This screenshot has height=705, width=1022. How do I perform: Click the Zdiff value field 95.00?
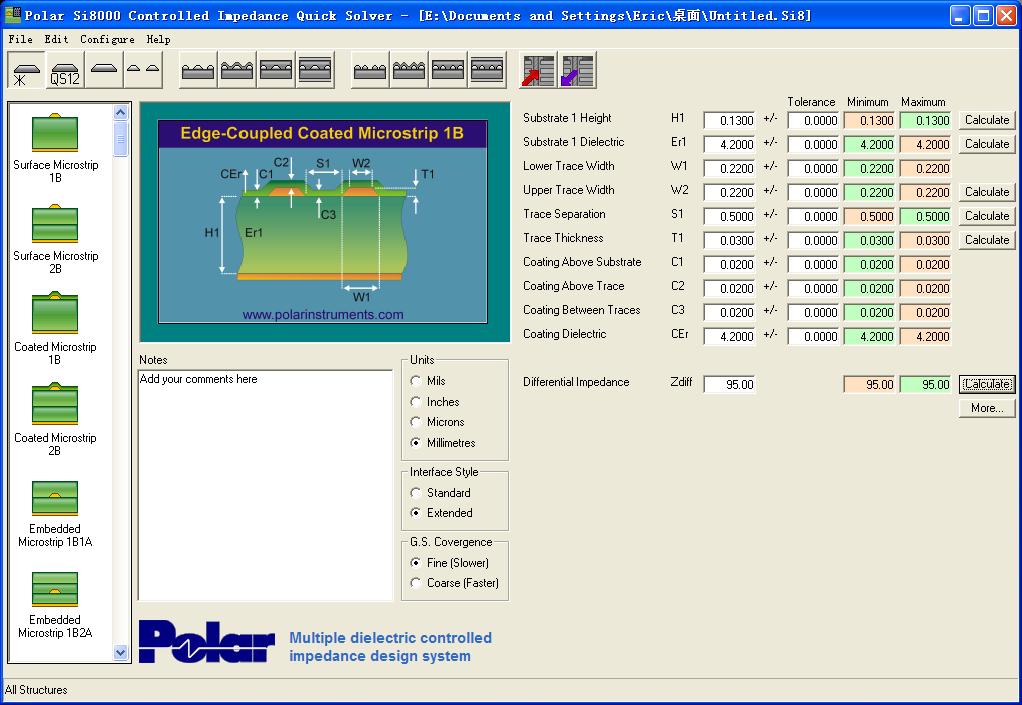point(729,384)
